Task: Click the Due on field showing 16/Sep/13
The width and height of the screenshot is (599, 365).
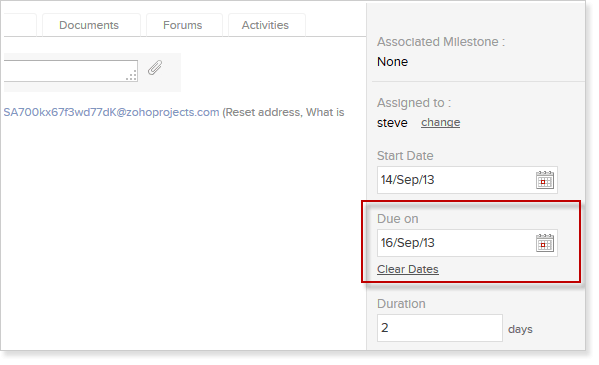Action: point(467,243)
